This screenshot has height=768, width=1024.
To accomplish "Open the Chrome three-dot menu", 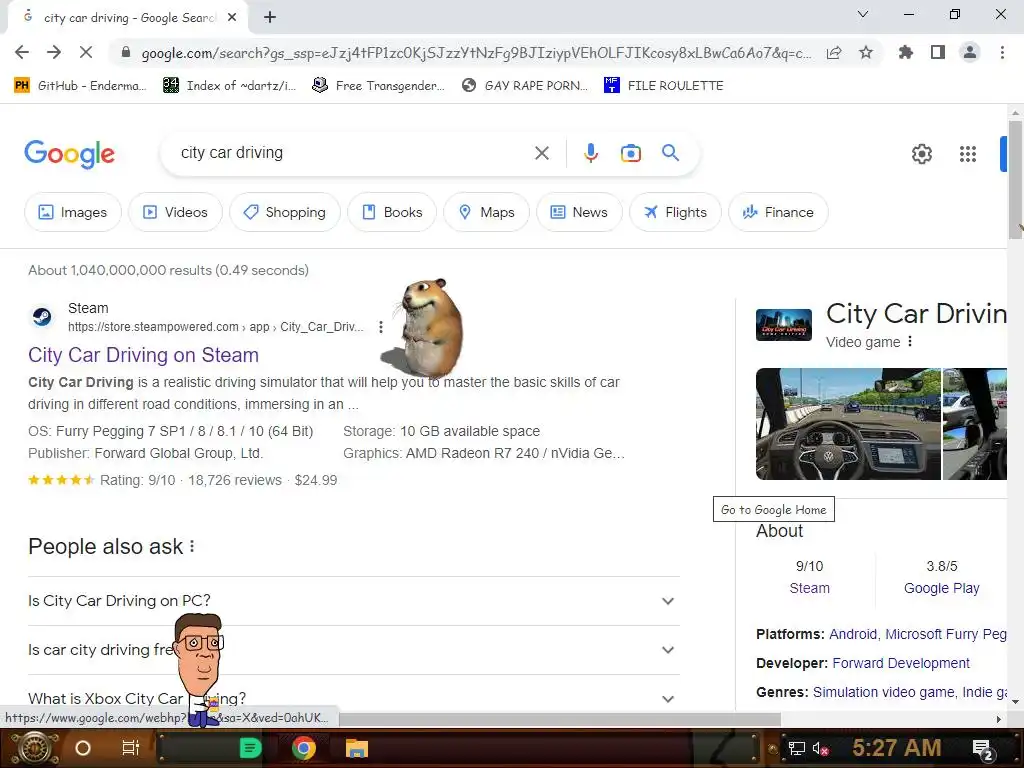I will point(1002,52).
